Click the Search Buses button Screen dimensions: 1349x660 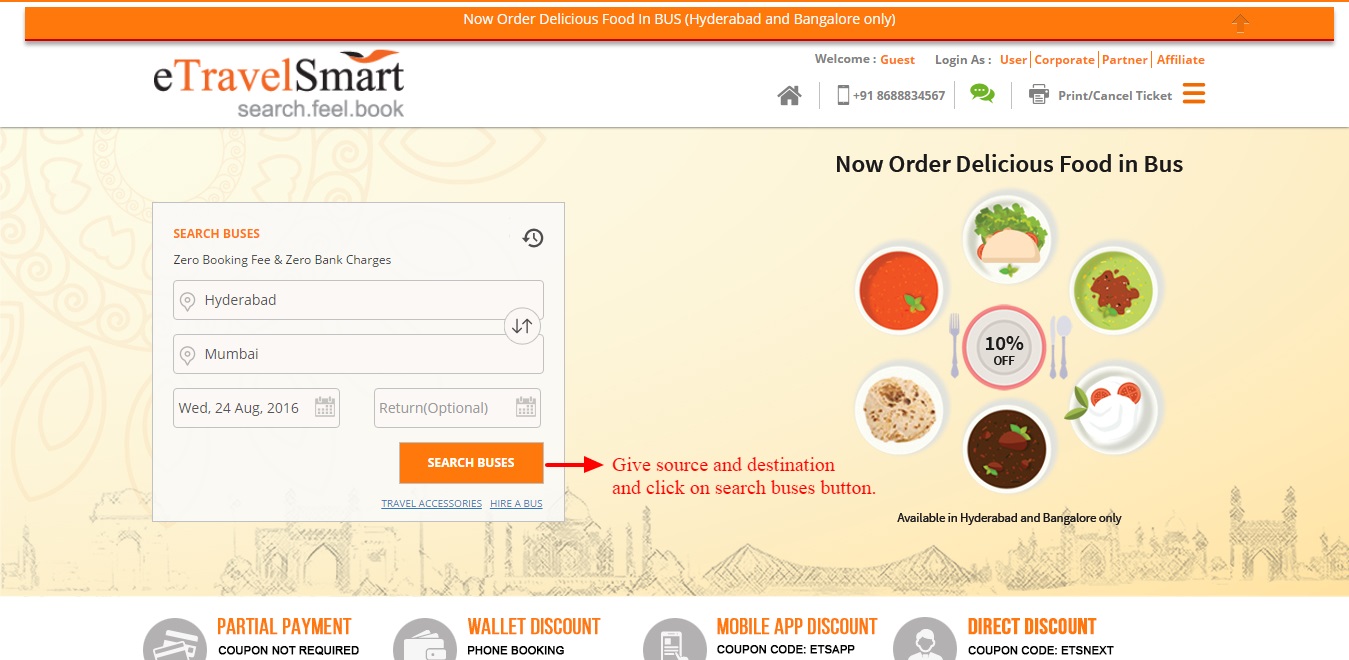coord(471,462)
